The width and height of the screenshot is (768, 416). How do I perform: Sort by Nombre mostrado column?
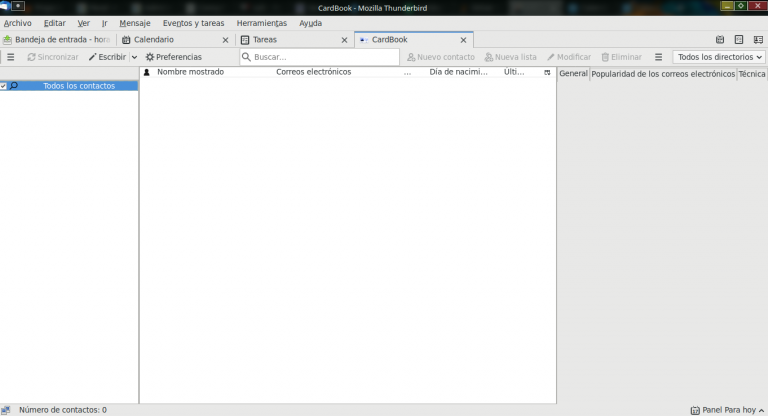click(191, 72)
